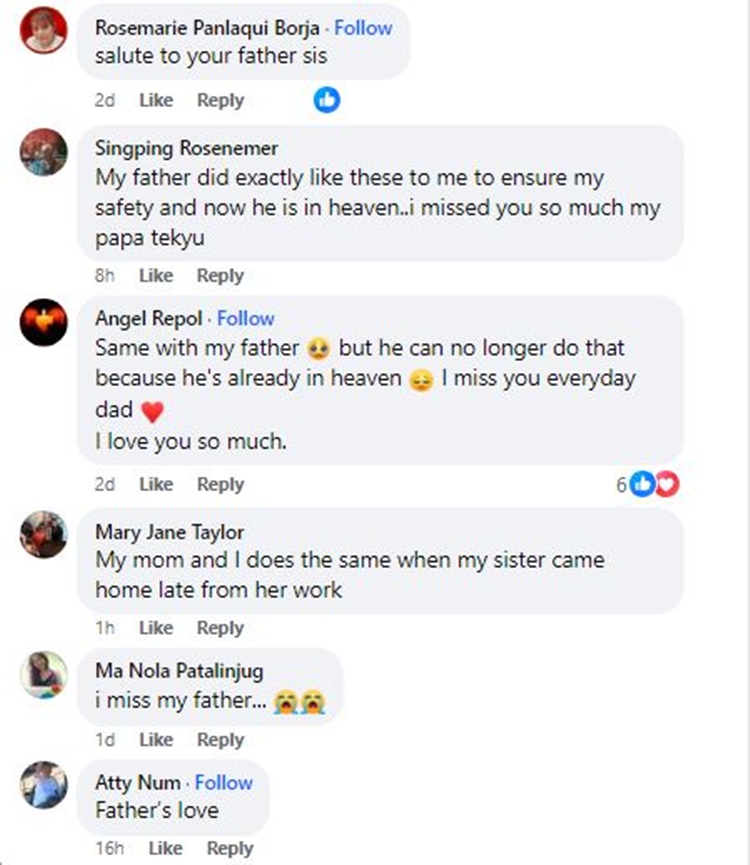Click the 8h timestamp on Singping's comment
Image resolution: width=750 pixels, height=865 pixels.
pos(105,276)
